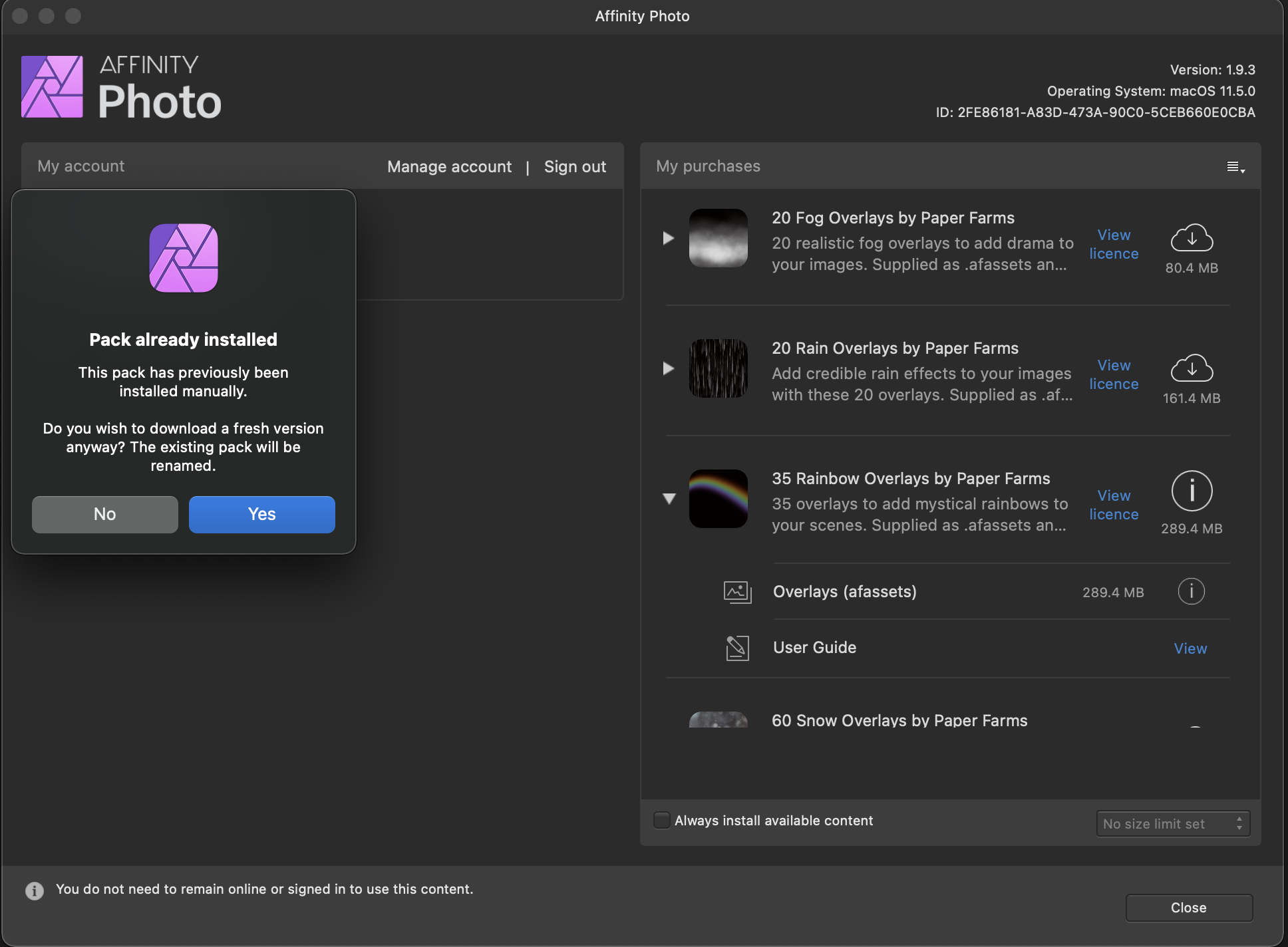Click the User Guide document icon
Image resolution: width=1288 pixels, height=947 pixels.
(737, 648)
